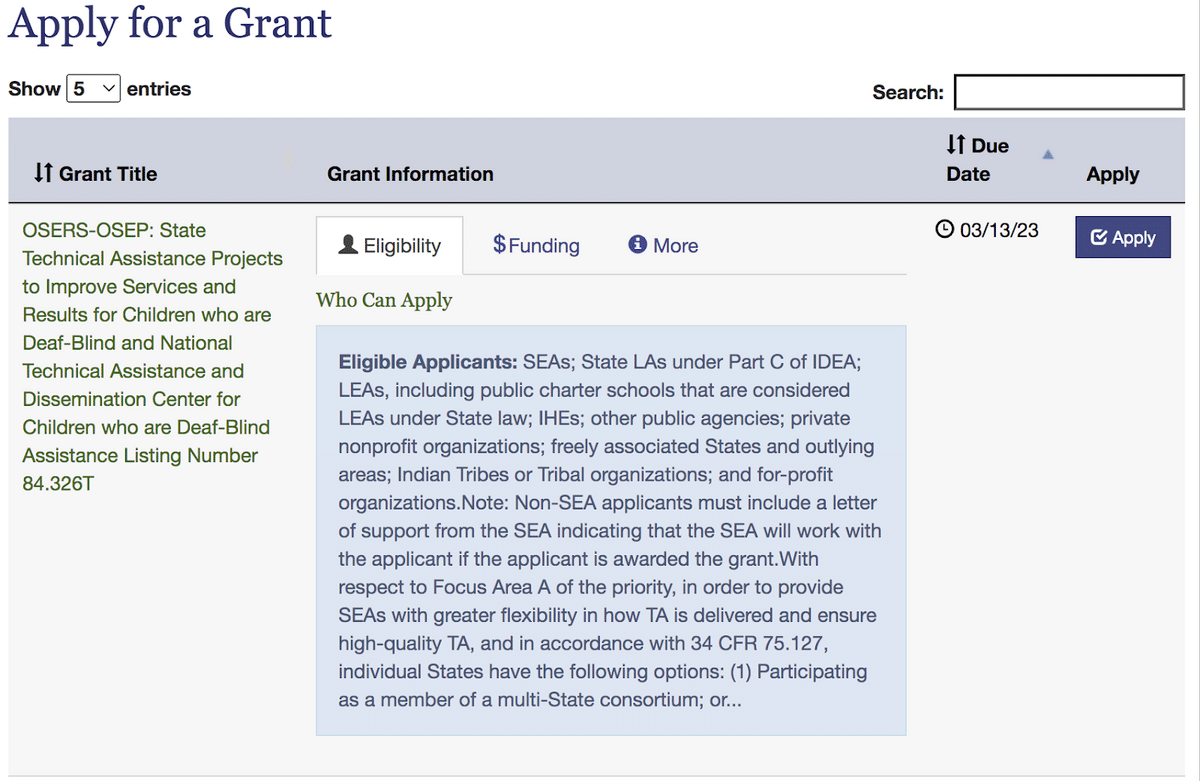The image size is (1200, 781).
Task: Open the Show entries dropdown
Action: 94,89
